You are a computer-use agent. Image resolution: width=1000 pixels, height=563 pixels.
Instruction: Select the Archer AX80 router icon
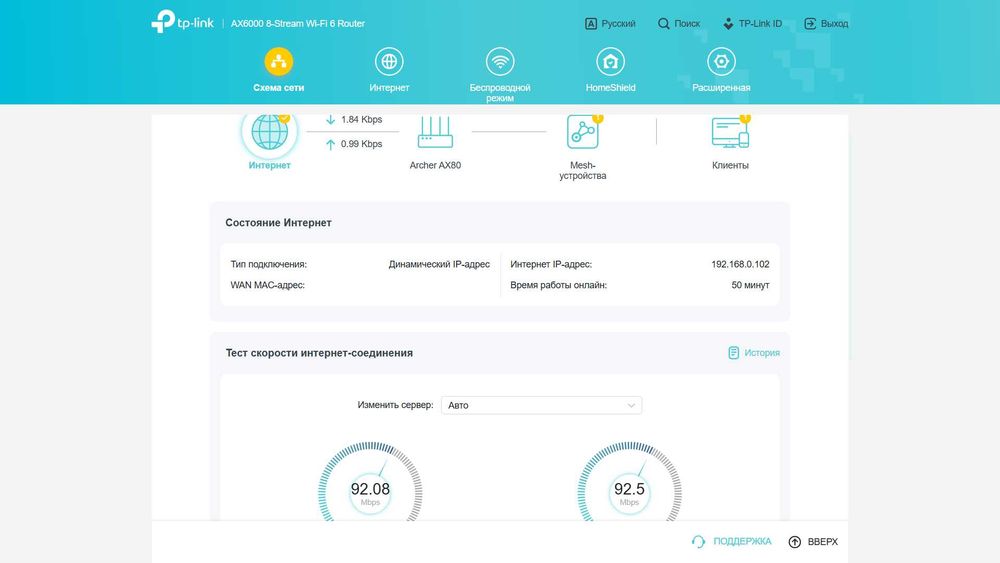tap(436, 132)
